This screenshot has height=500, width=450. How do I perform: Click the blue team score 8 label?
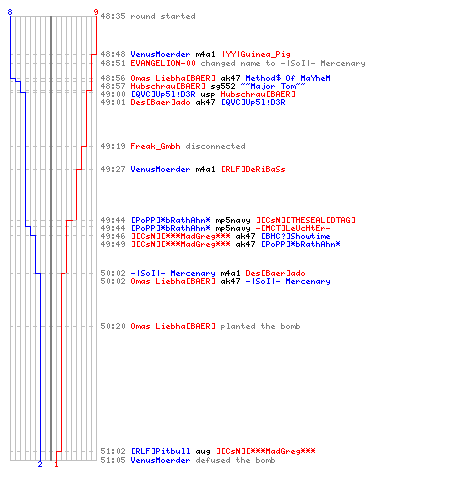point(10,12)
